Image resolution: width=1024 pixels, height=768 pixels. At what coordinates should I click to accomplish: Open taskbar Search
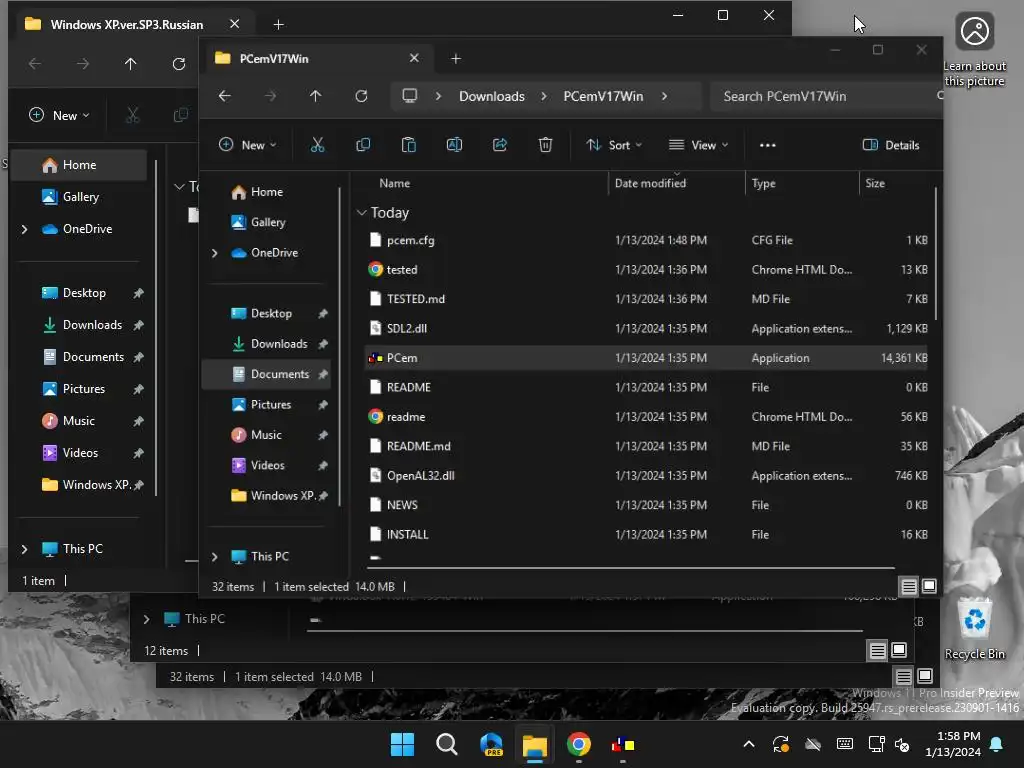pyautogui.click(x=447, y=744)
